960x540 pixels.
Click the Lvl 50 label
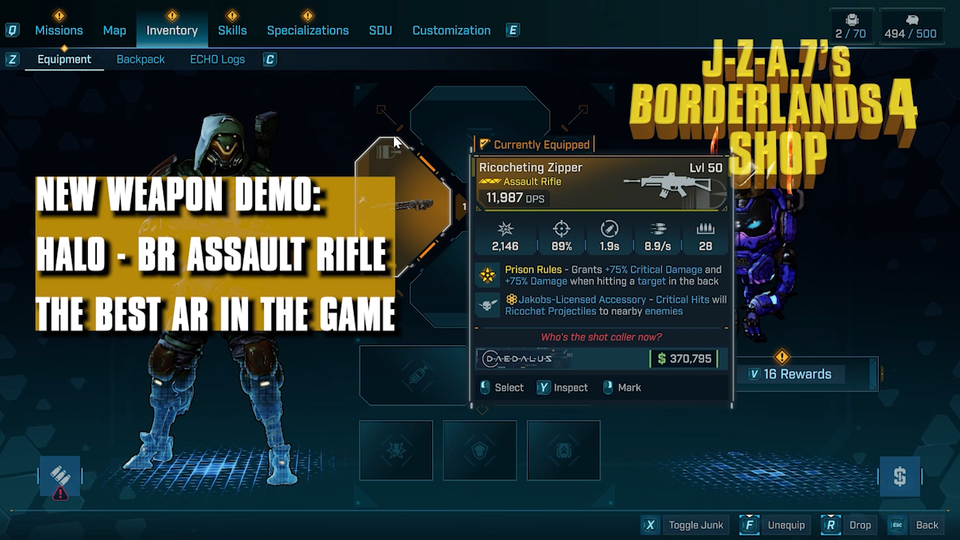(x=706, y=168)
